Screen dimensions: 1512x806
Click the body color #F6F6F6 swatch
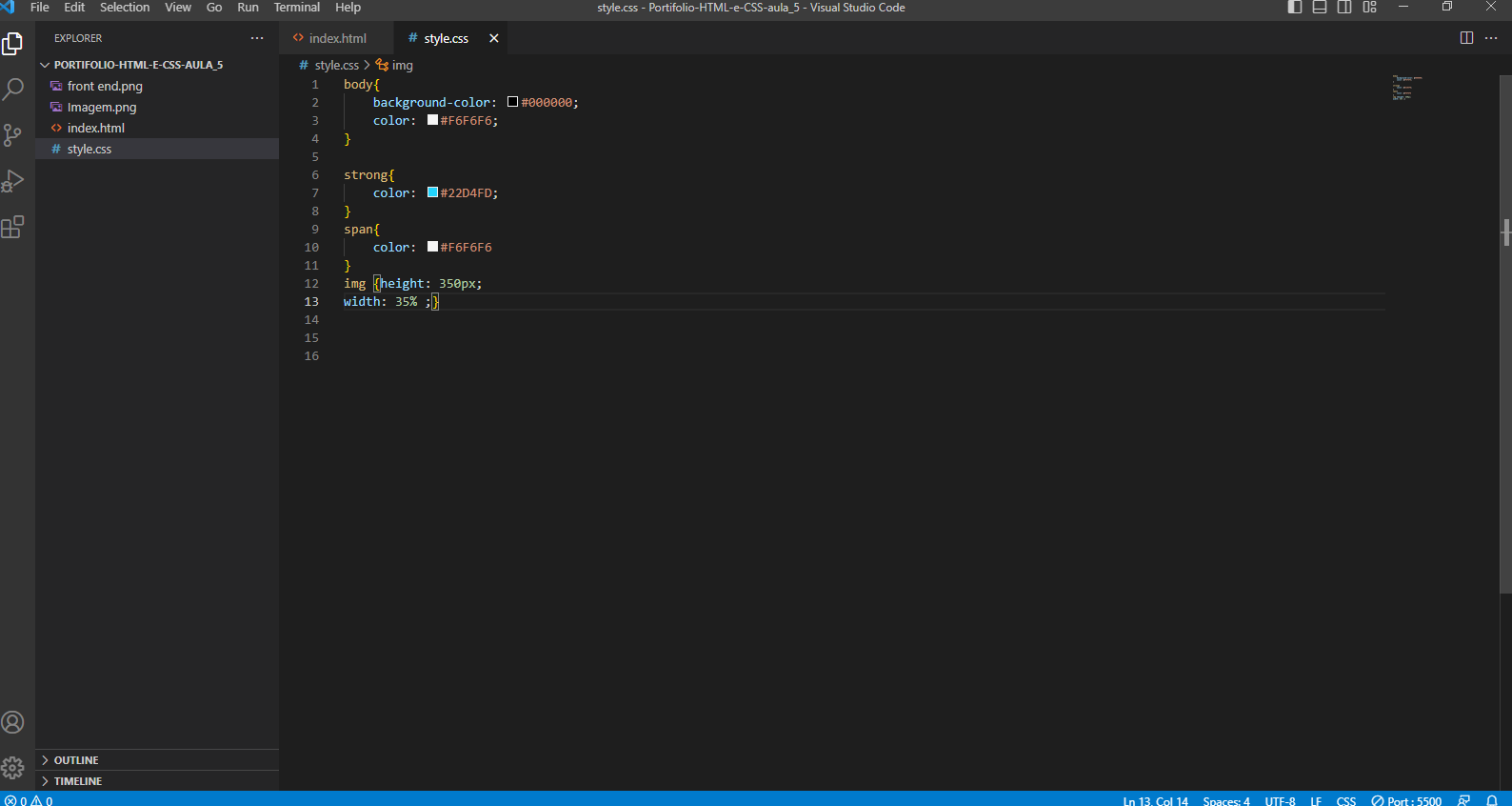click(x=432, y=120)
